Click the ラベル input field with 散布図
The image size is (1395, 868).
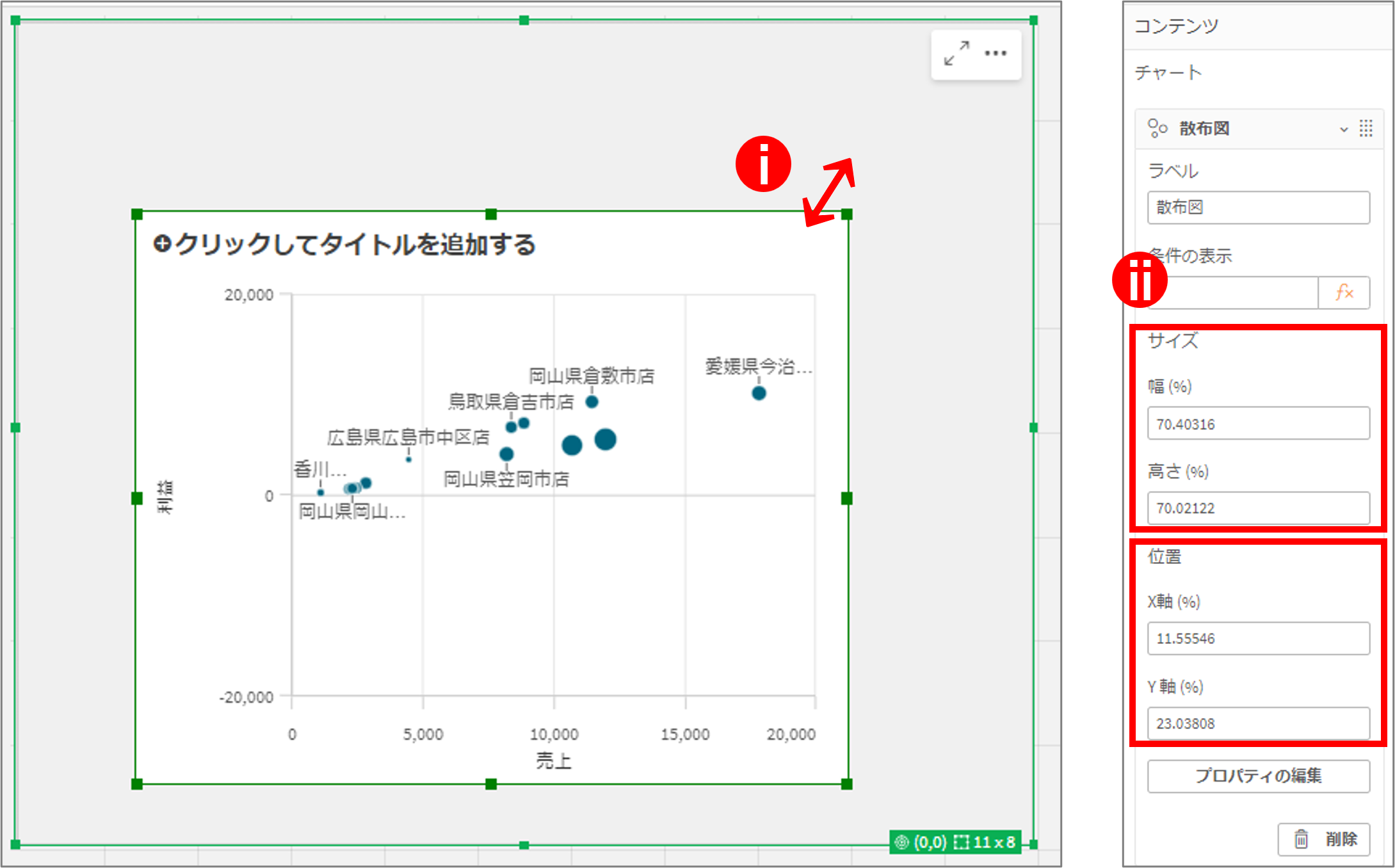click(x=1258, y=207)
